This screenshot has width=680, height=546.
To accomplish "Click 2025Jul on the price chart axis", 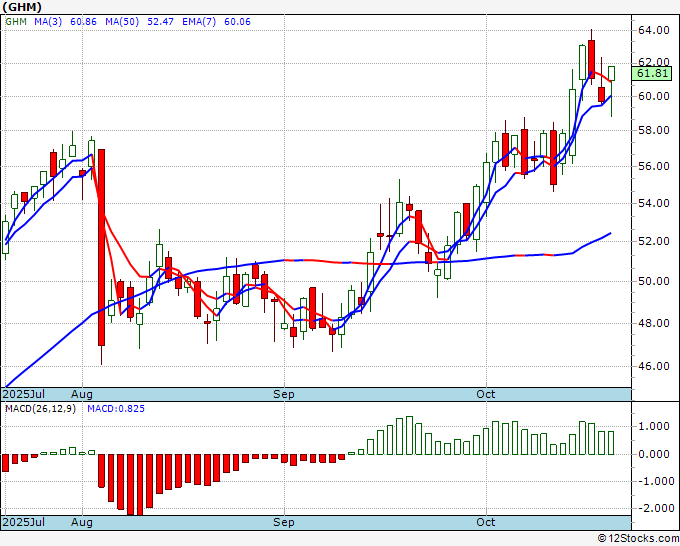I will tap(24, 394).
